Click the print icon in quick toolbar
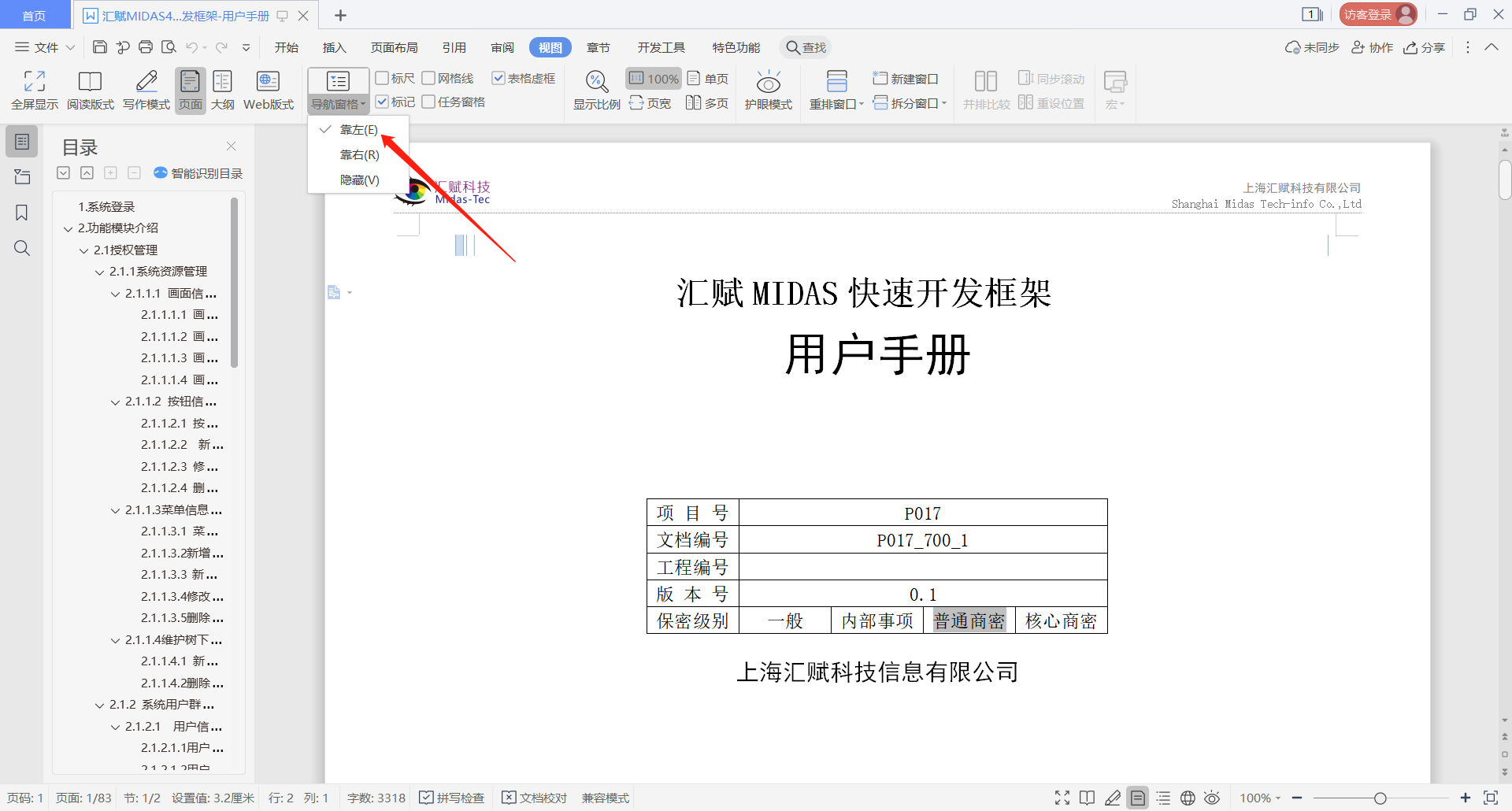This screenshot has height=811, width=1512. pos(146,47)
